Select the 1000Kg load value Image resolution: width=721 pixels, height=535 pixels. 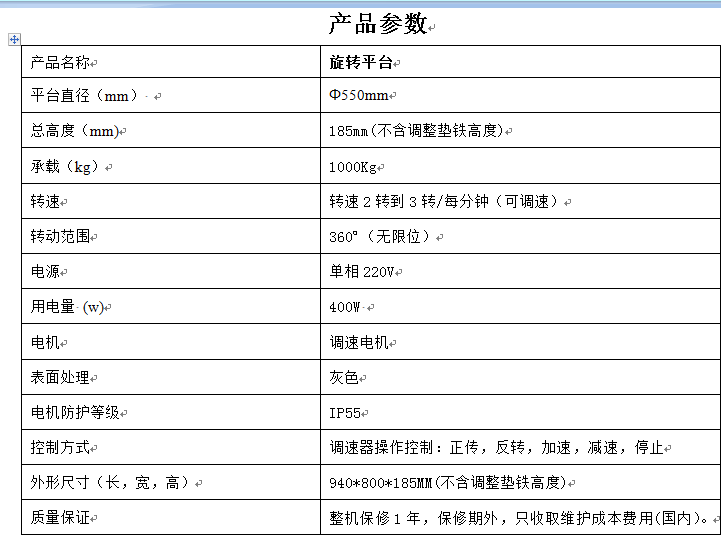[353, 167]
